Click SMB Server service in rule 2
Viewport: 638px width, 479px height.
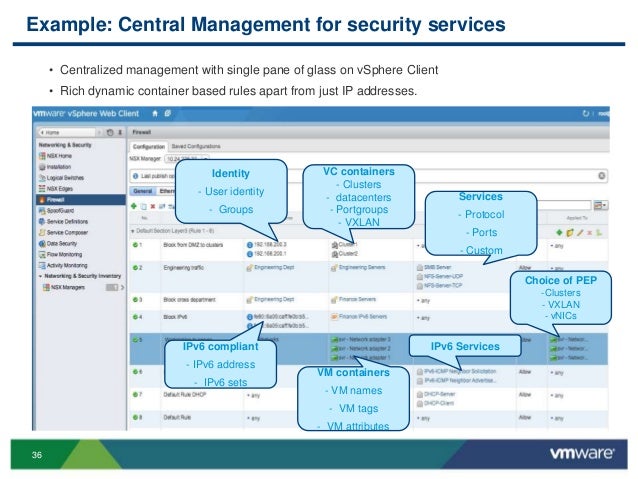pyautogui.click(x=434, y=267)
